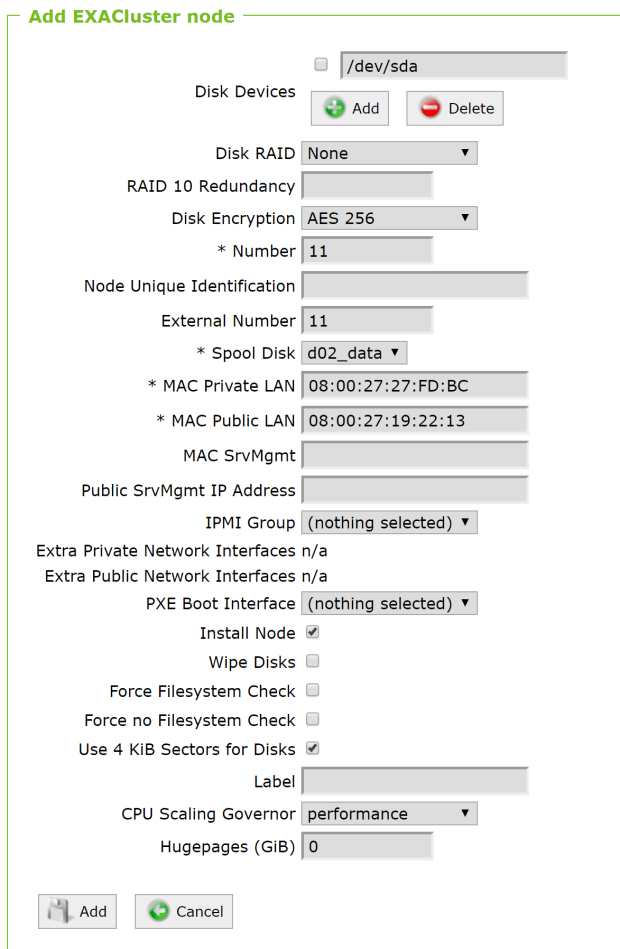Check Force Filesystem Check option
Viewport: 620px width, 949px height.
coord(312,690)
